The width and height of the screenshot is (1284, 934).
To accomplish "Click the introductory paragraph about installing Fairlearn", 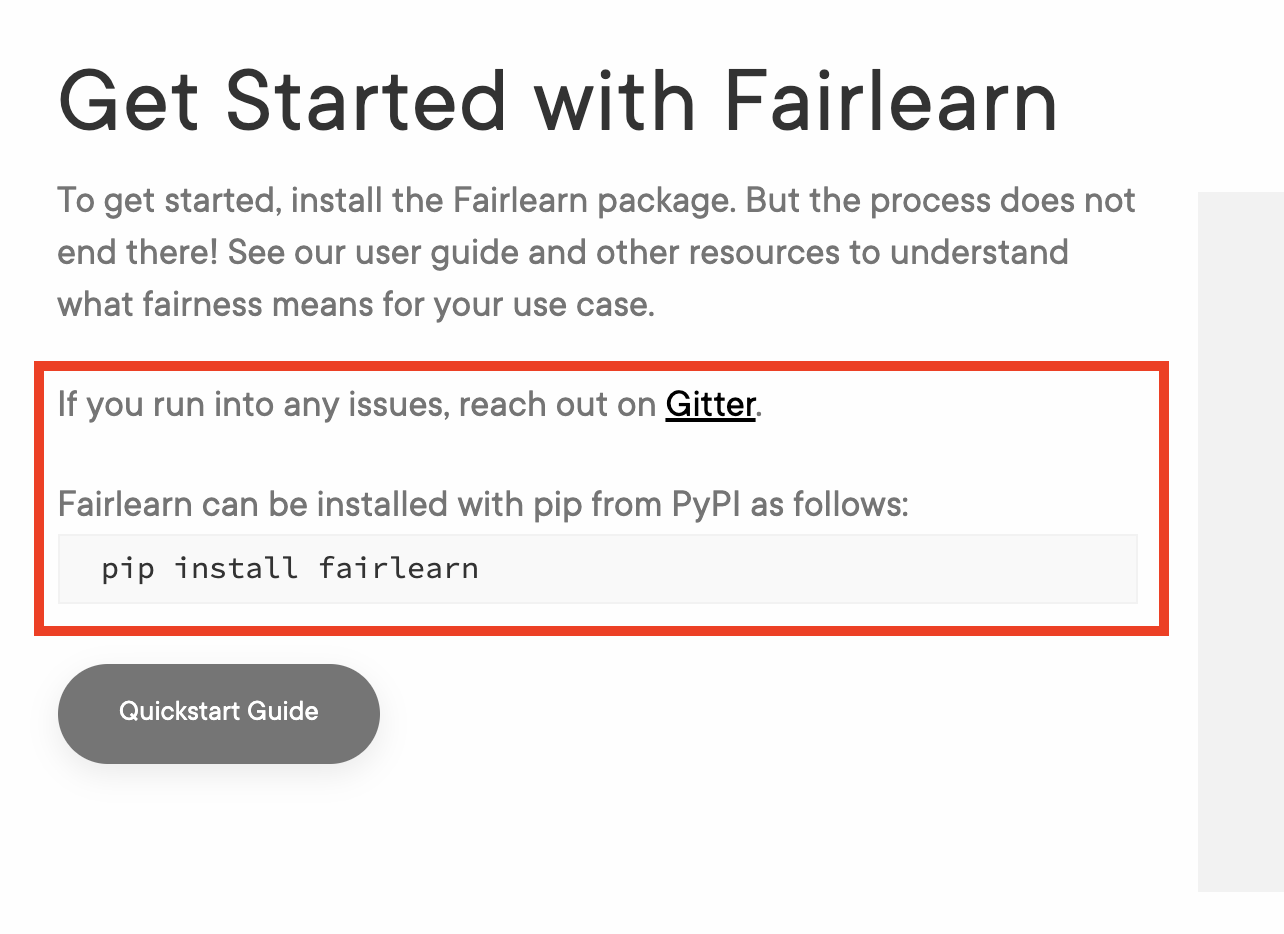I will tap(595, 252).
